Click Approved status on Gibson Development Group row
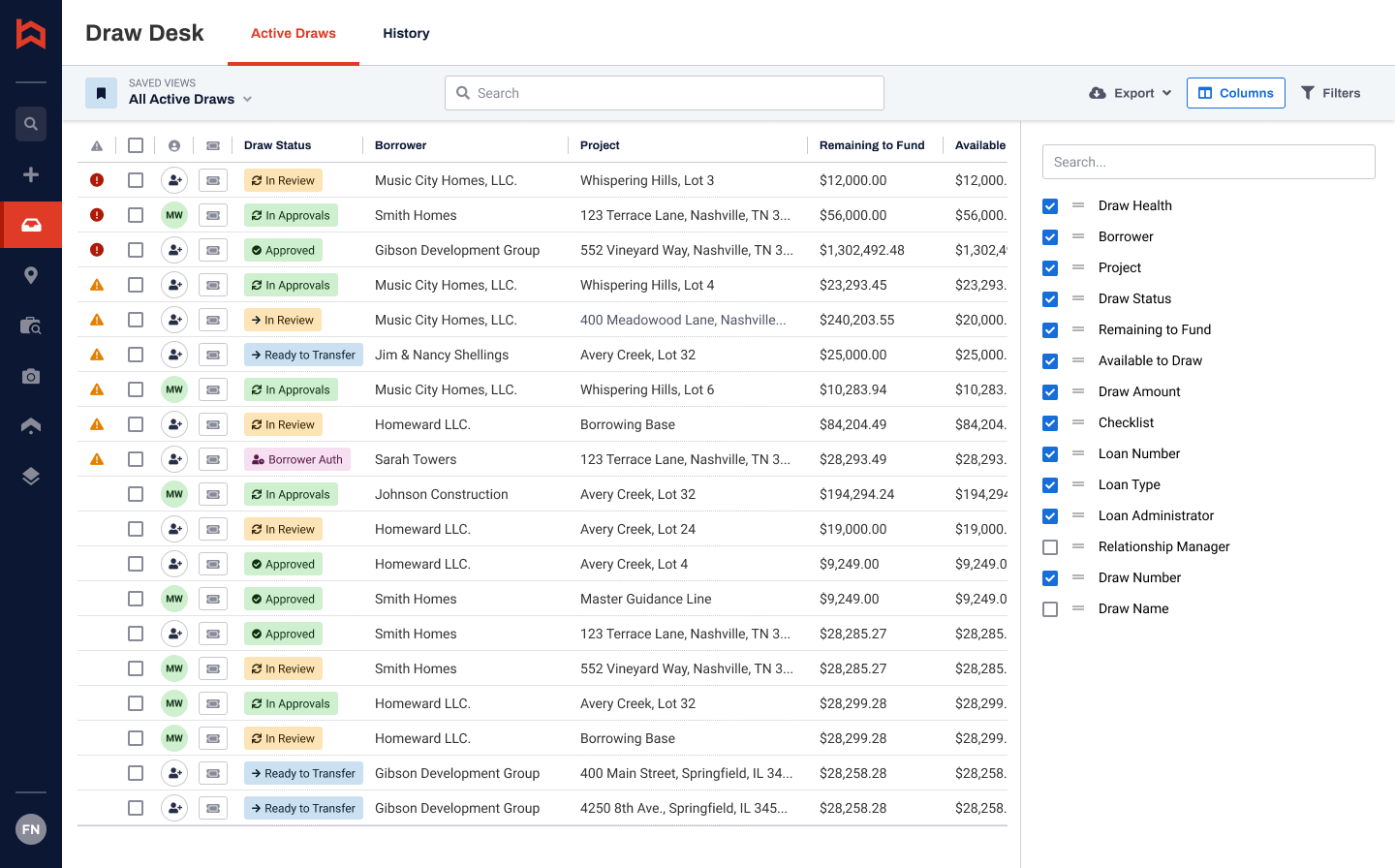Viewport: 1395px width, 868px height. pyautogui.click(x=283, y=250)
